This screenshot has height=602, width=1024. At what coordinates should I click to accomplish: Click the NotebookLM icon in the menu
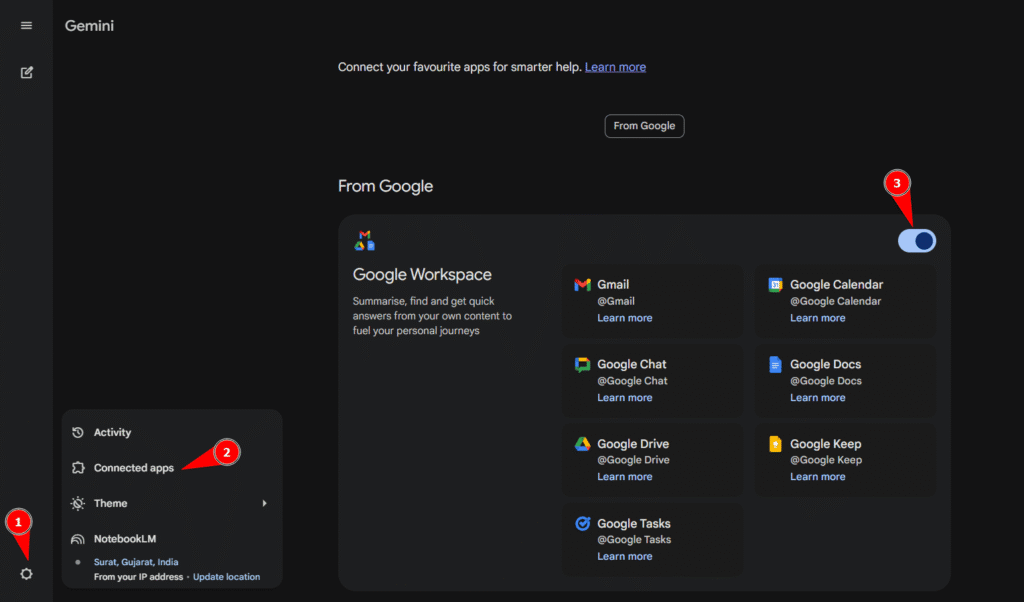(79, 538)
